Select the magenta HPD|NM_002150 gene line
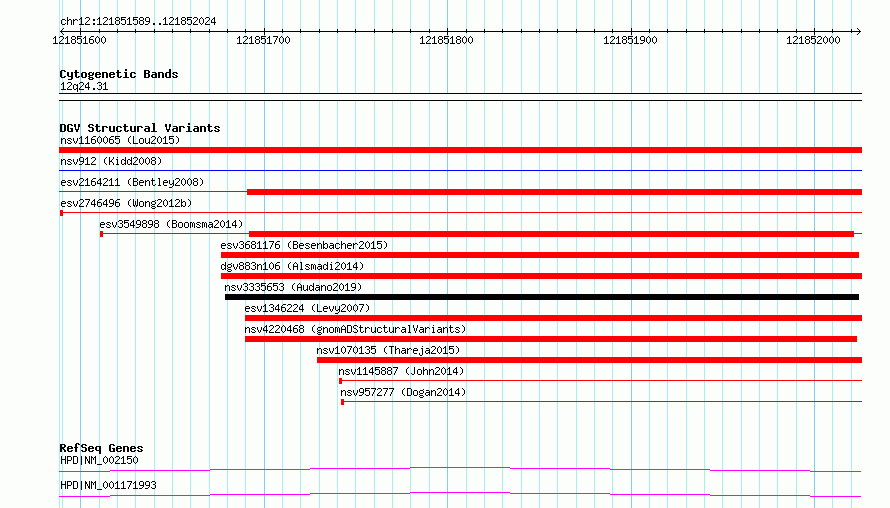 (x=460, y=469)
